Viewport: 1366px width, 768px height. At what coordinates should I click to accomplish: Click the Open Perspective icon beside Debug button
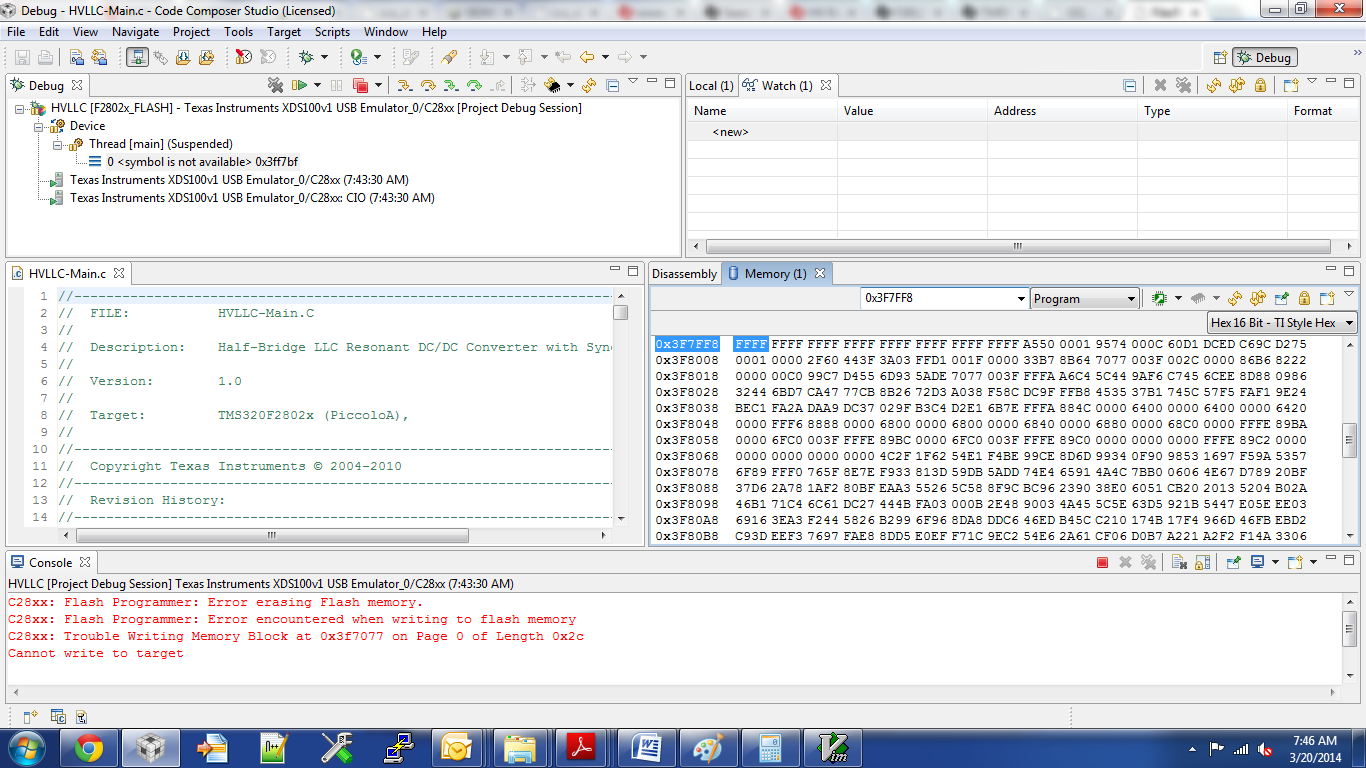point(1220,58)
